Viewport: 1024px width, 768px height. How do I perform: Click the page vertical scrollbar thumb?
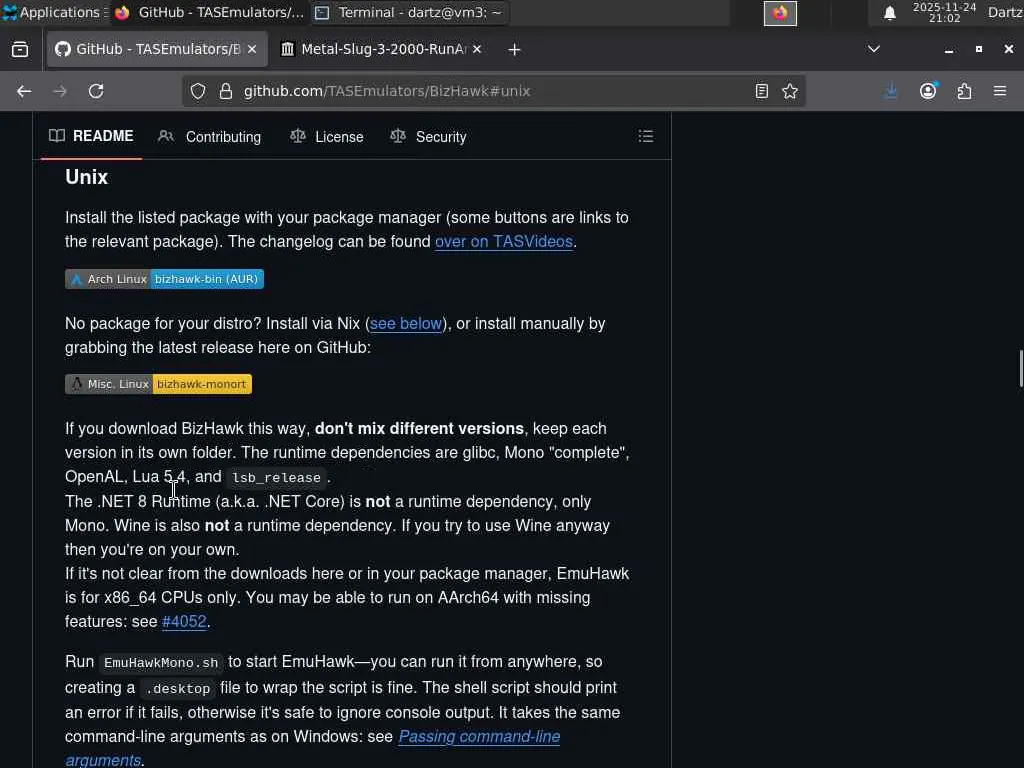(x=1021, y=369)
